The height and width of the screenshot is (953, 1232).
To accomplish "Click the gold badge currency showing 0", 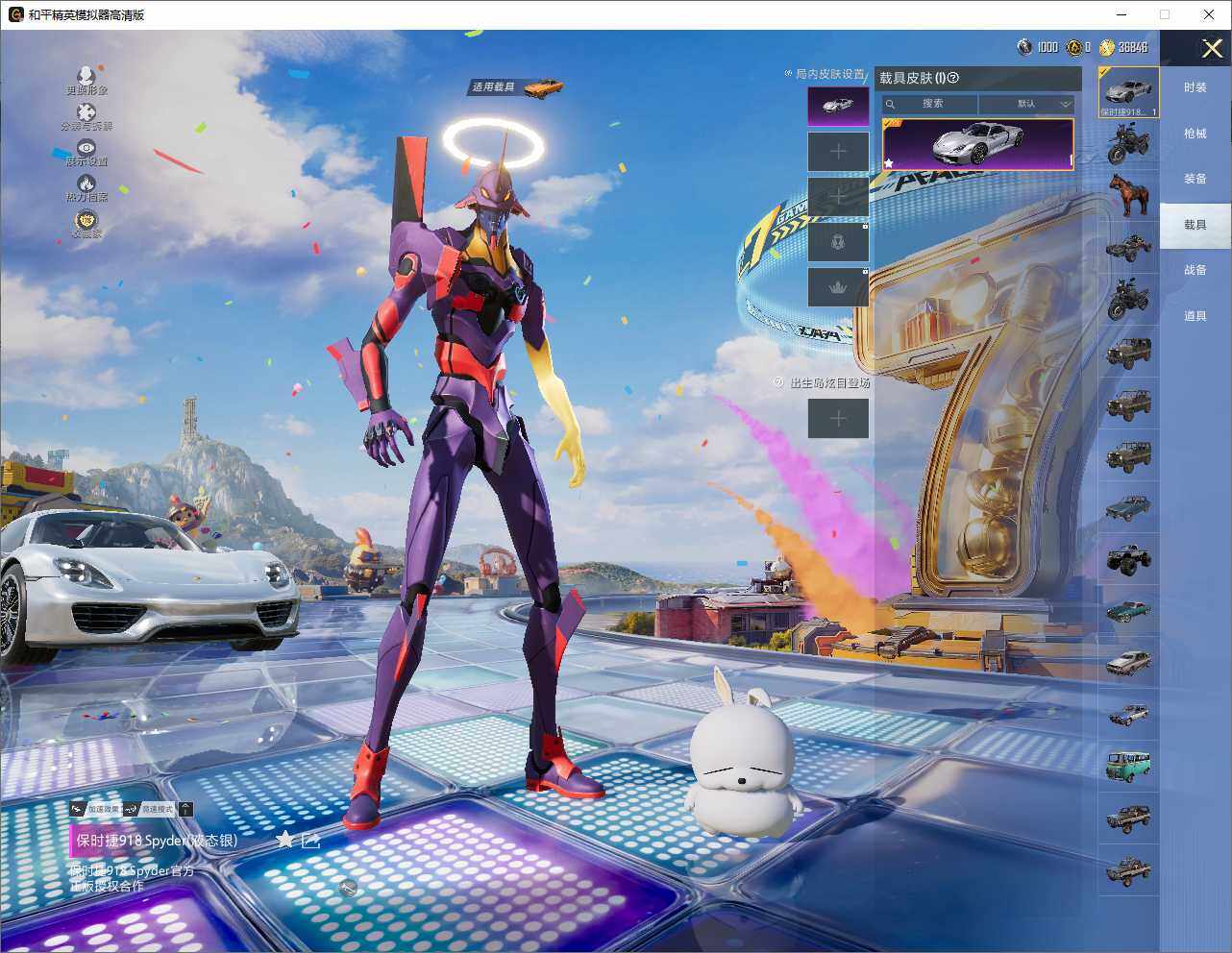I will (x=1073, y=47).
